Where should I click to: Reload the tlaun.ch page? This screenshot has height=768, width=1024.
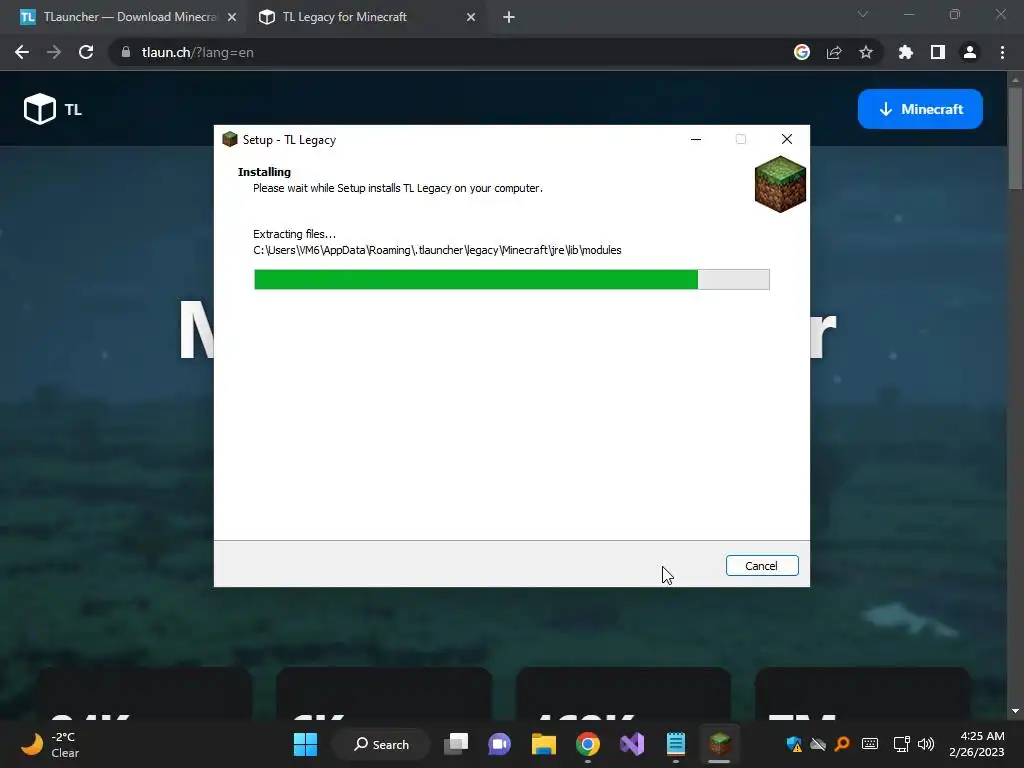point(86,52)
